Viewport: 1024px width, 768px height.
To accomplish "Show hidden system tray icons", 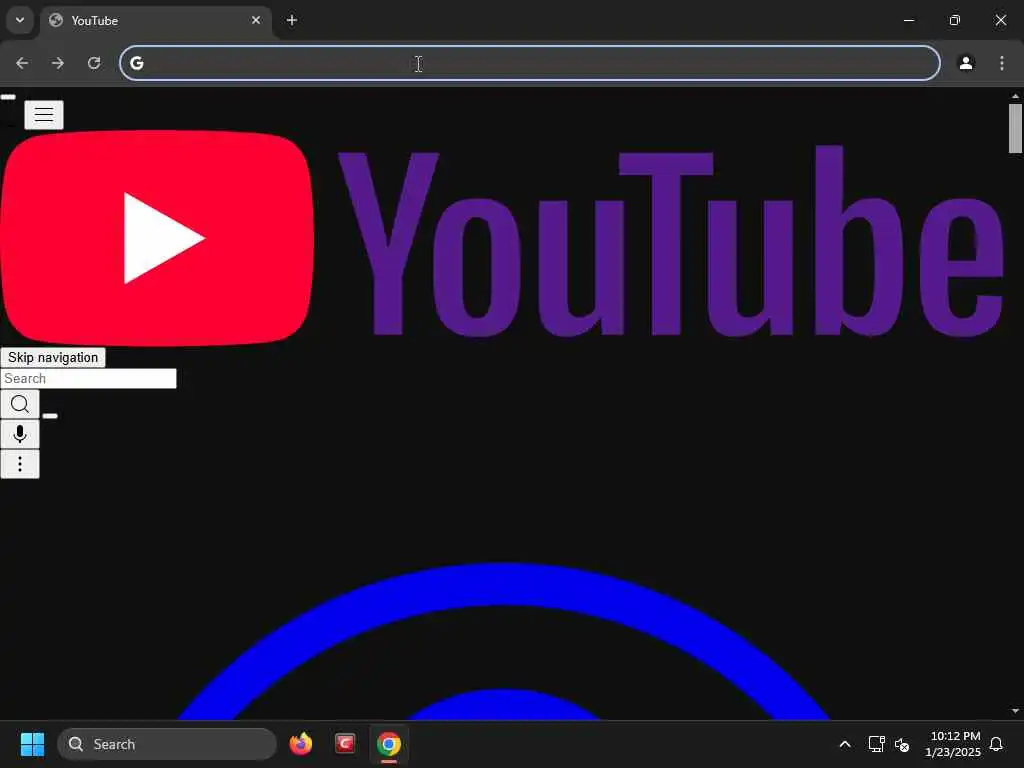I will [844, 744].
